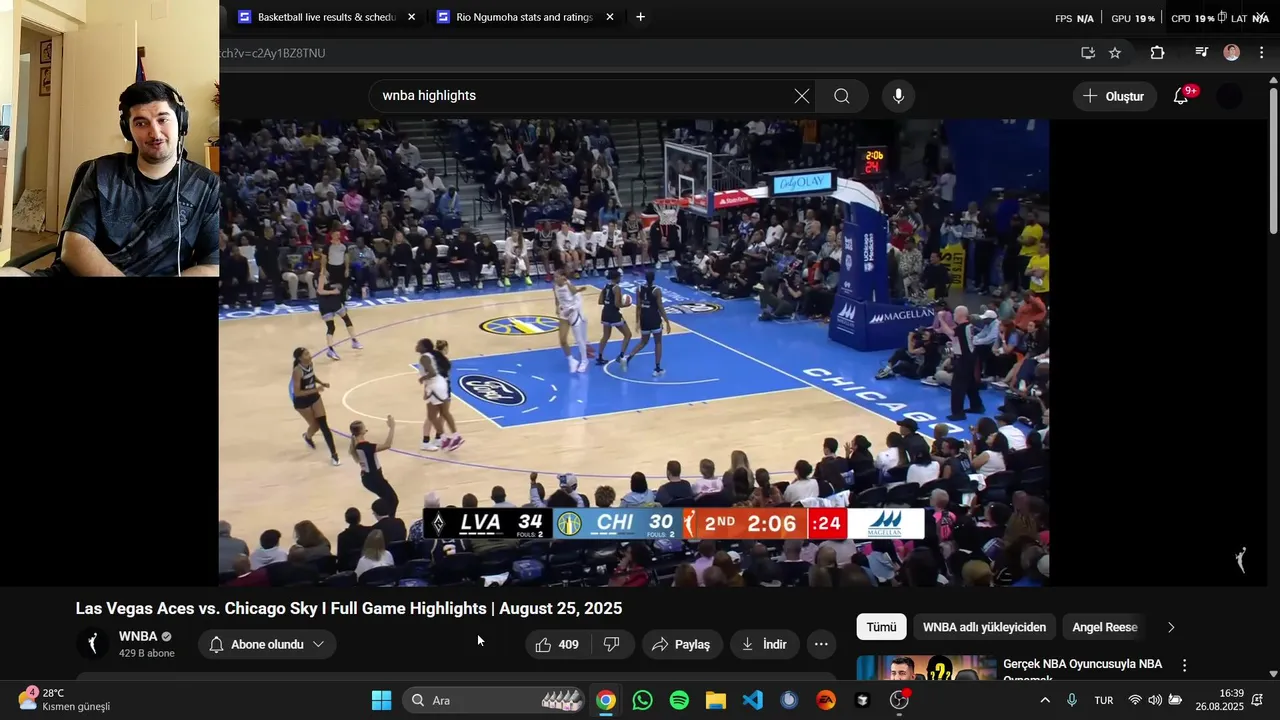The image size is (1280, 720).
Task: Open Chrome extensions puzzle icon
Action: [1157, 53]
